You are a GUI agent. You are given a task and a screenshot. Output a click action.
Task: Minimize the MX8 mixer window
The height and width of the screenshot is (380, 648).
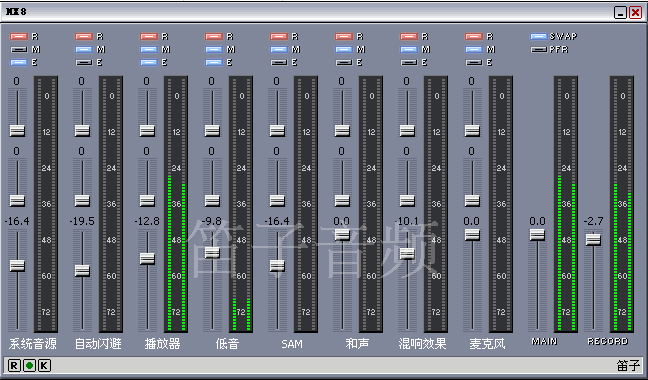pos(620,13)
